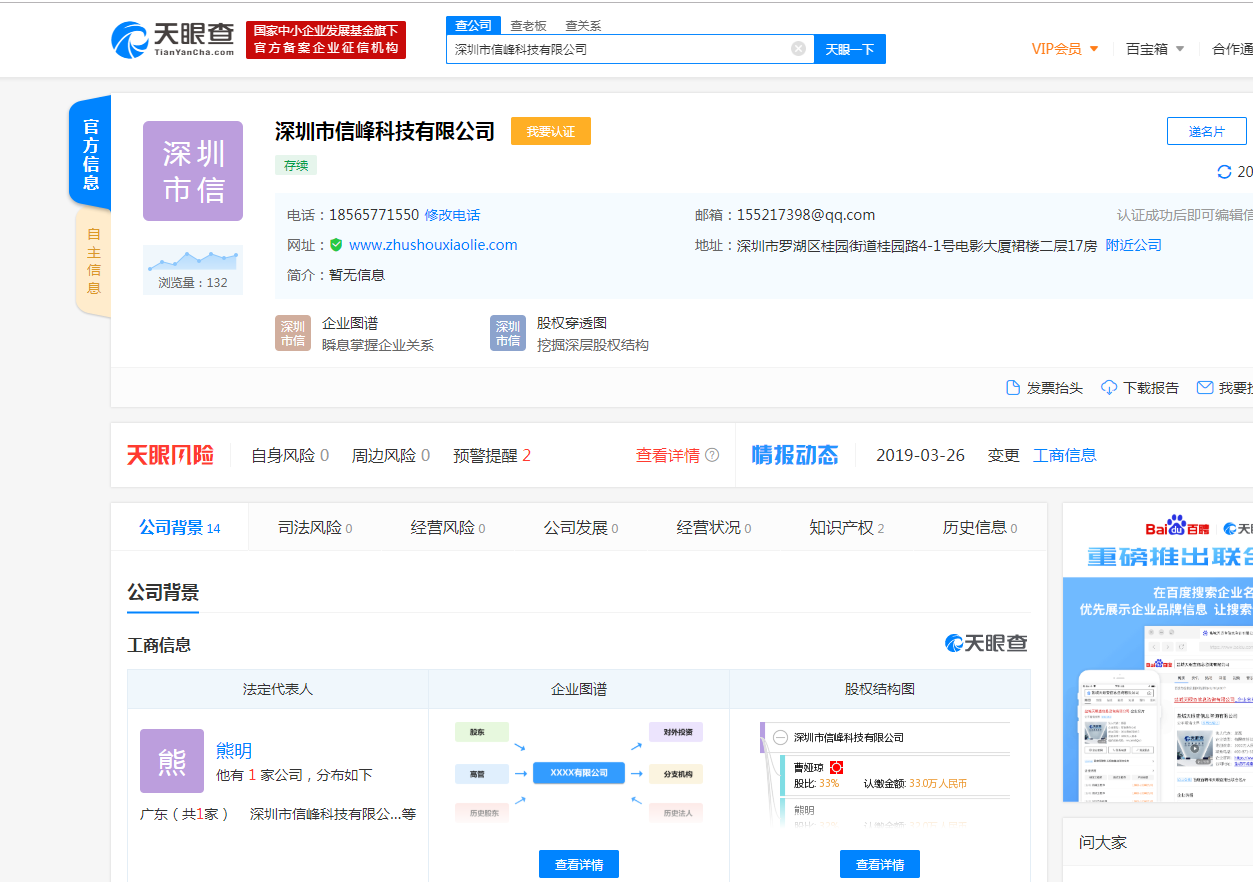Open the 企业图谱 enterprise graph icon
The height and width of the screenshot is (882, 1253).
(293, 333)
